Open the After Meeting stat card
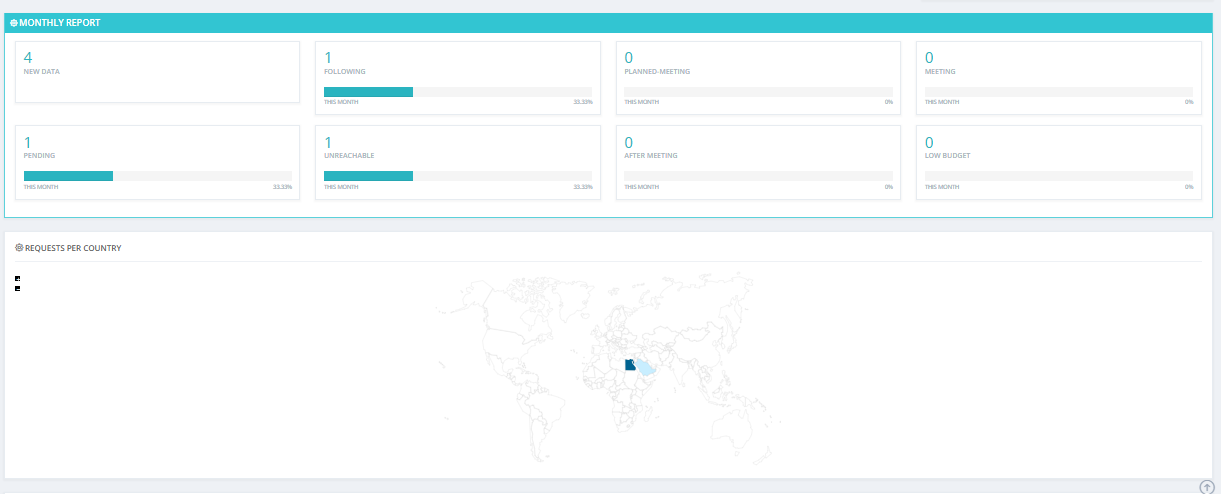The width and height of the screenshot is (1221, 494). point(758,162)
